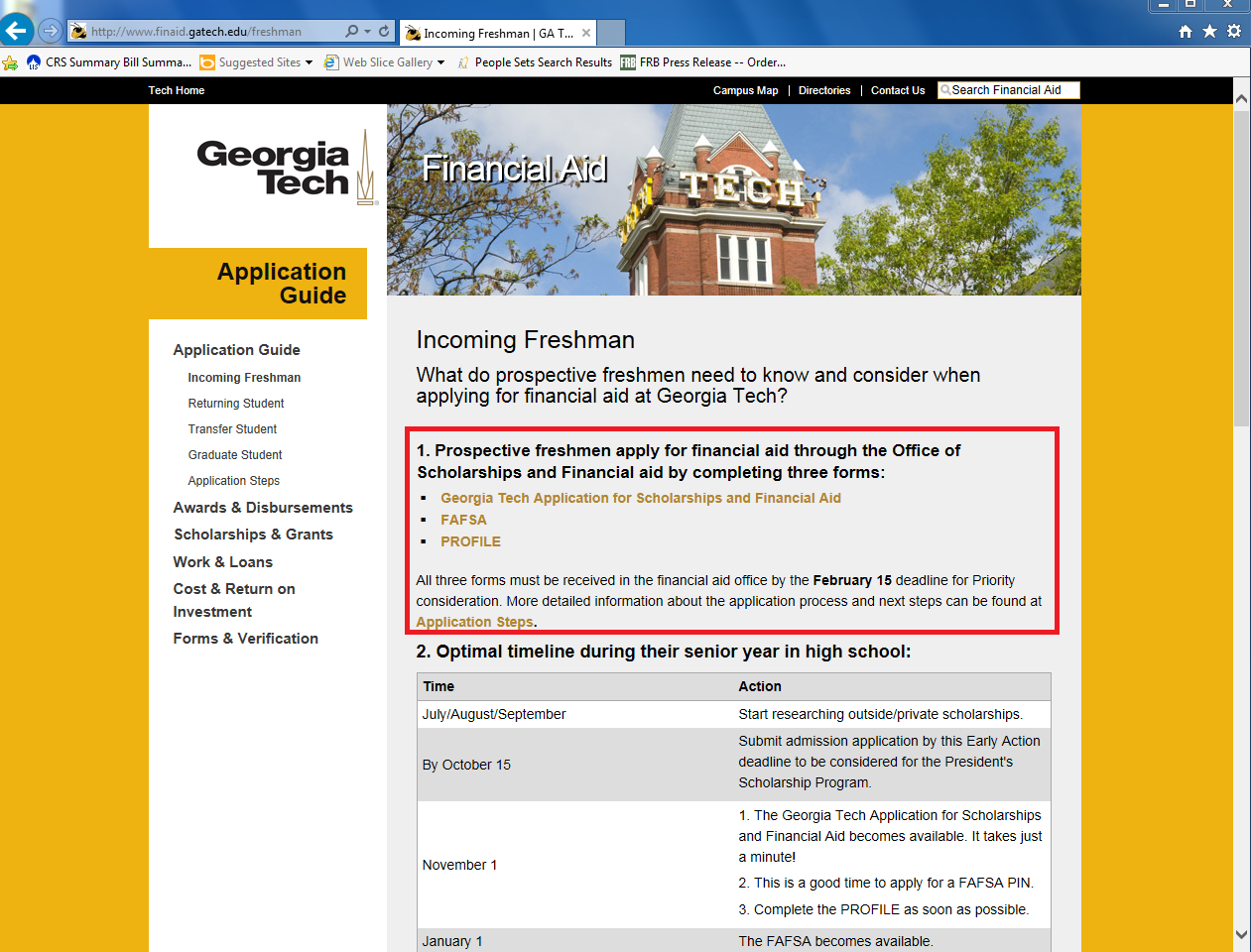Open the People Sets Search Results favorite
The width and height of the screenshot is (1251, 952).
tap(535, 62)
